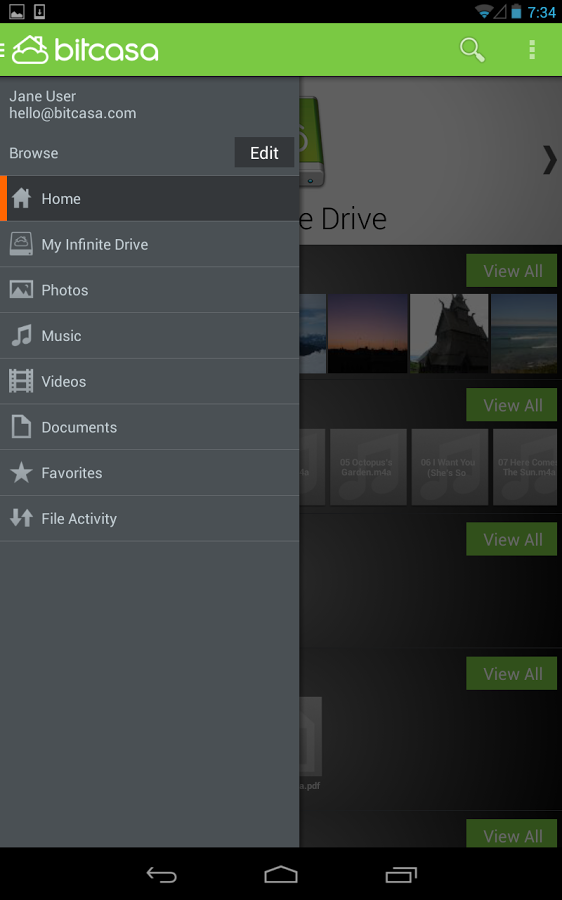Screen dimensions: 562x900
Task: Open Favorites from the drawer
Action: point(149,473)
